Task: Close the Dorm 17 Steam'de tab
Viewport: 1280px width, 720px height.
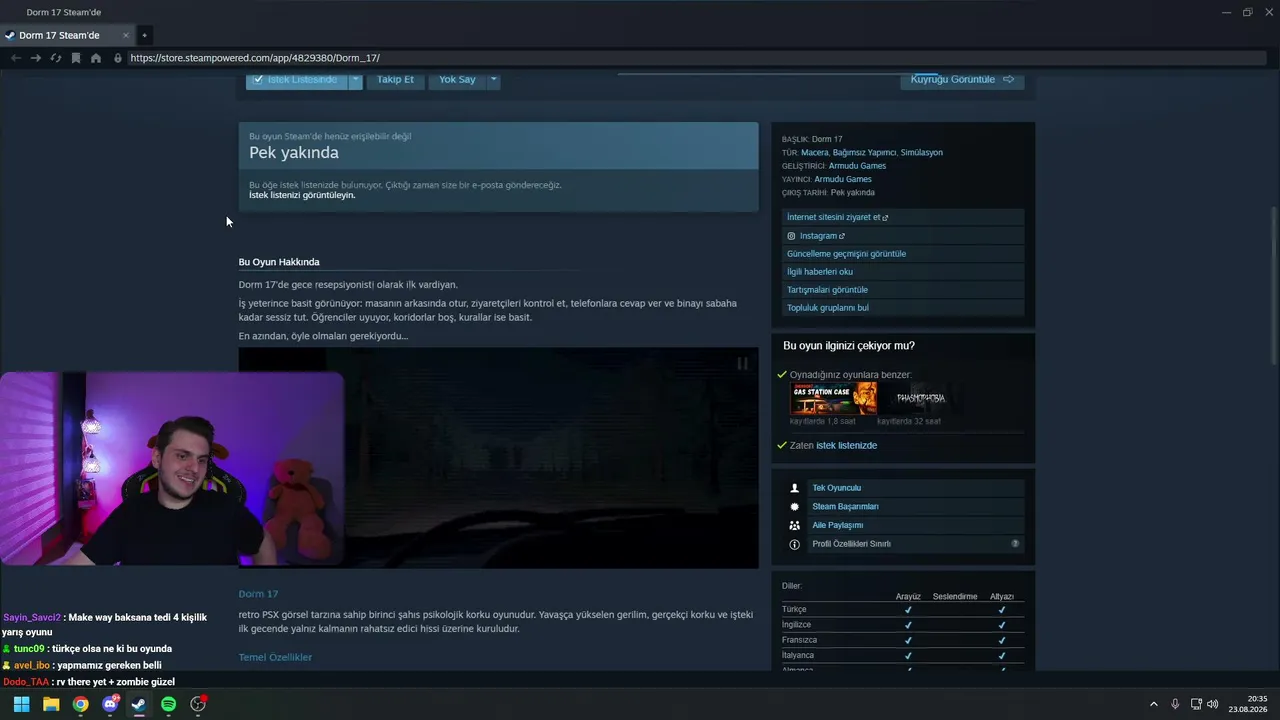Action: [x=126, y=35]
